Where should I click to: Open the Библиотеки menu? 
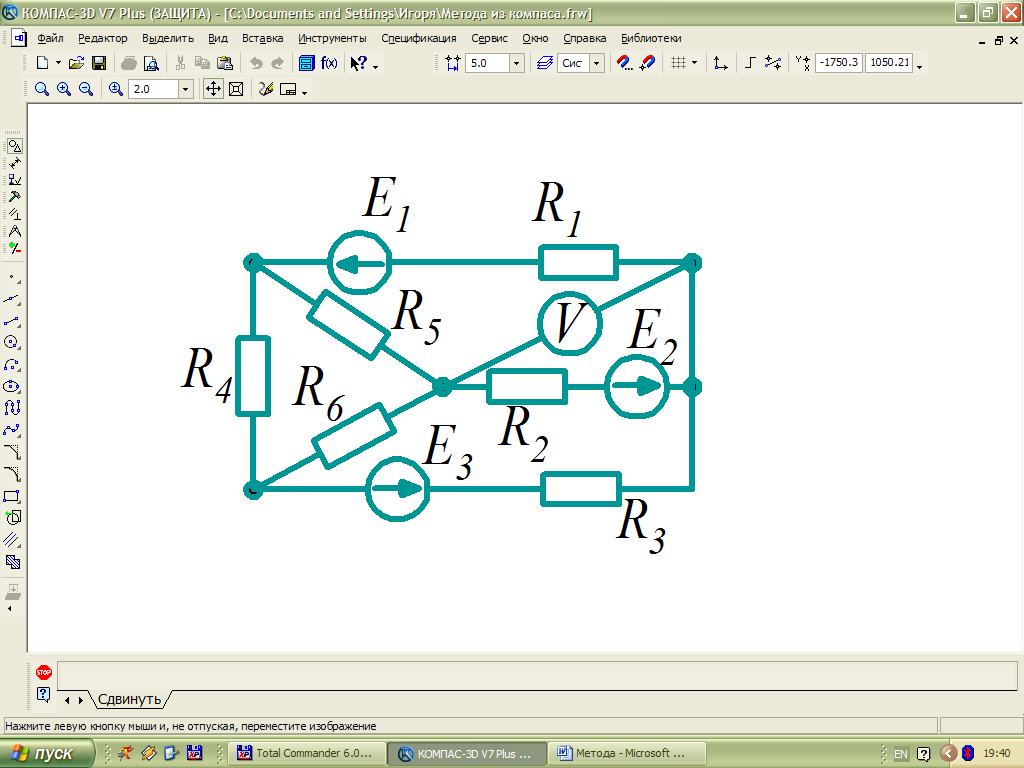[x=651, y=39]
